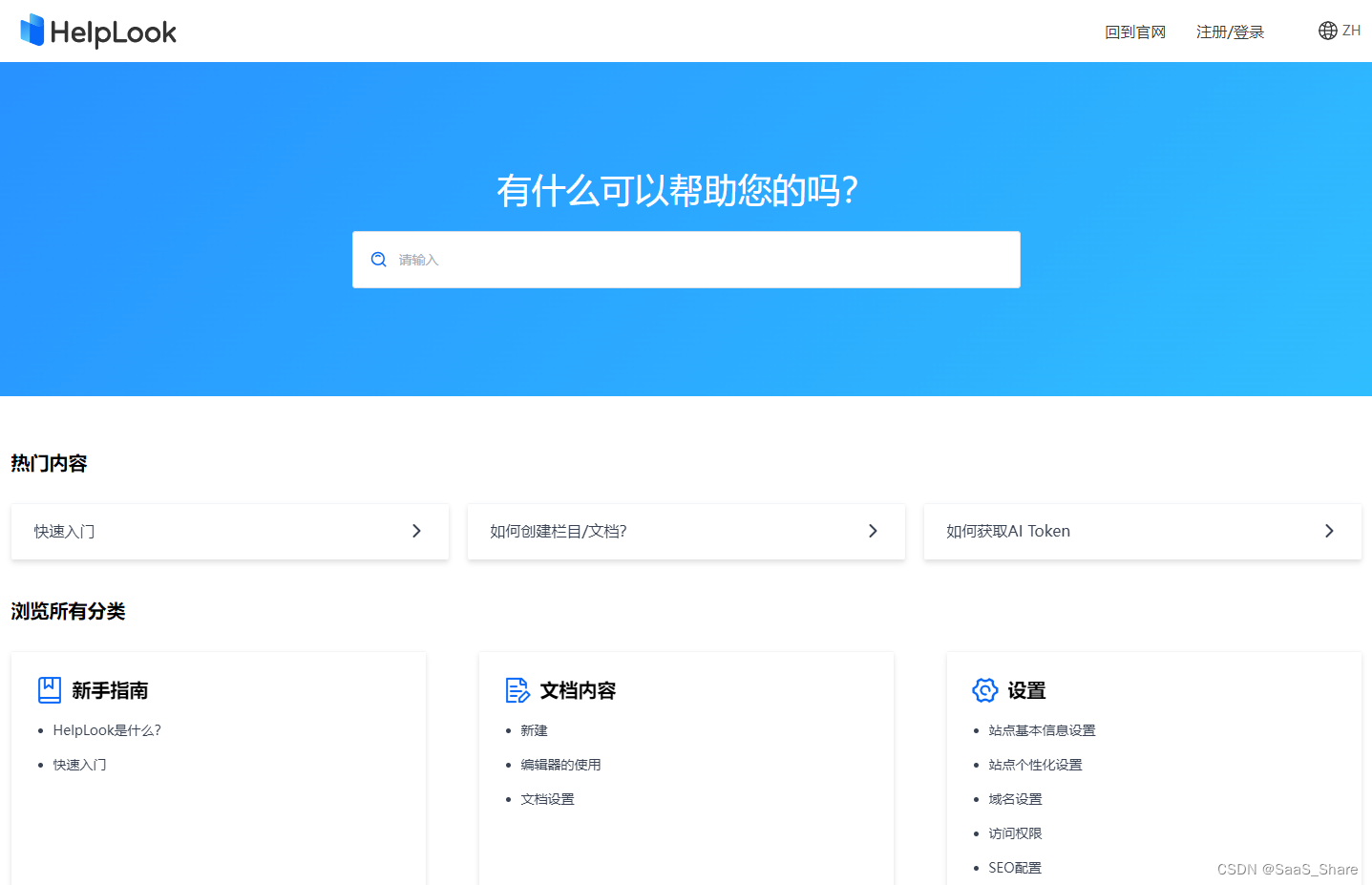Click the HelpLook logo
This screenshot has height=885, width=1372.
(x=98, y=32)
